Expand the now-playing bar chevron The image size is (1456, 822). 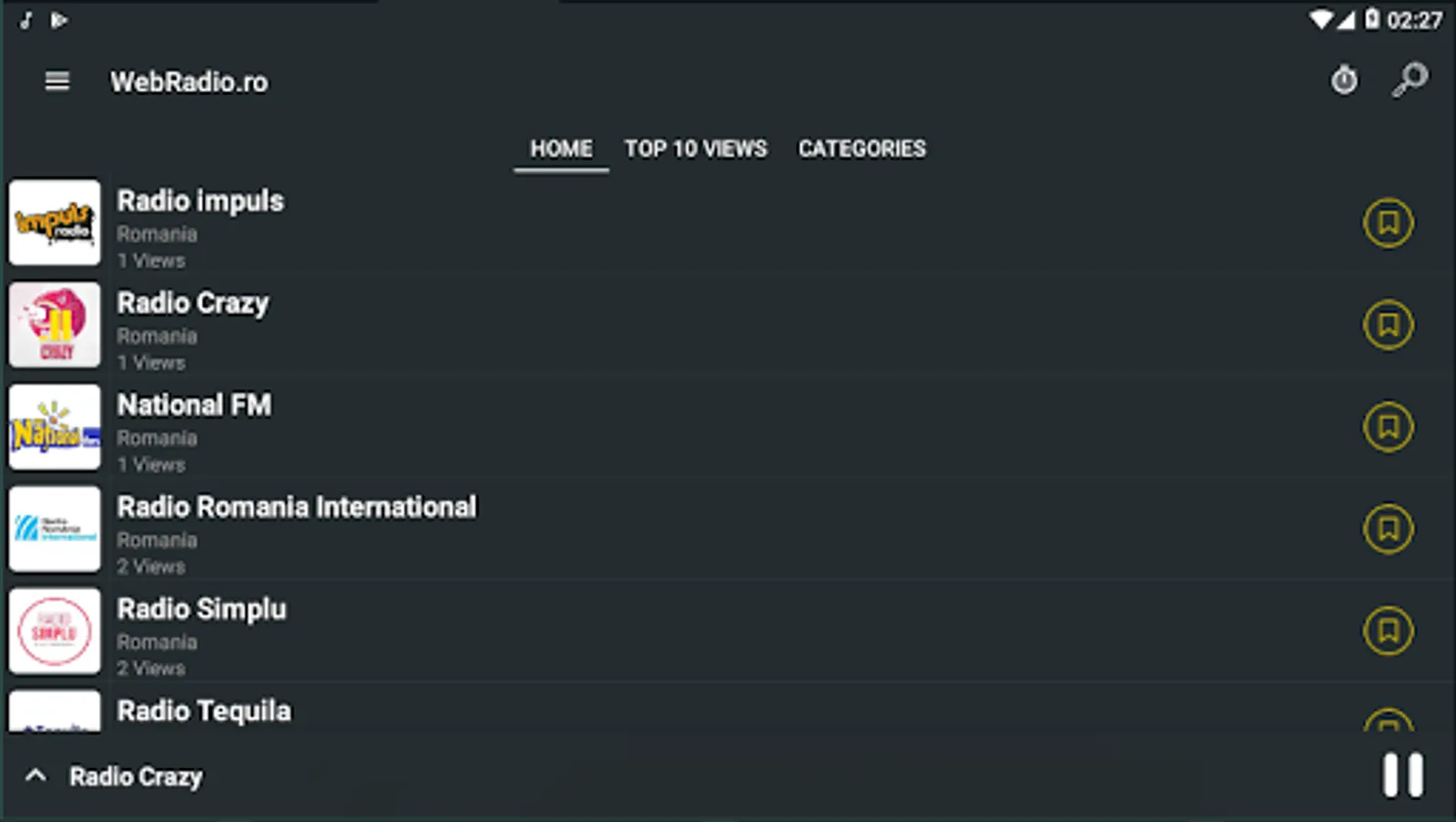36,776
